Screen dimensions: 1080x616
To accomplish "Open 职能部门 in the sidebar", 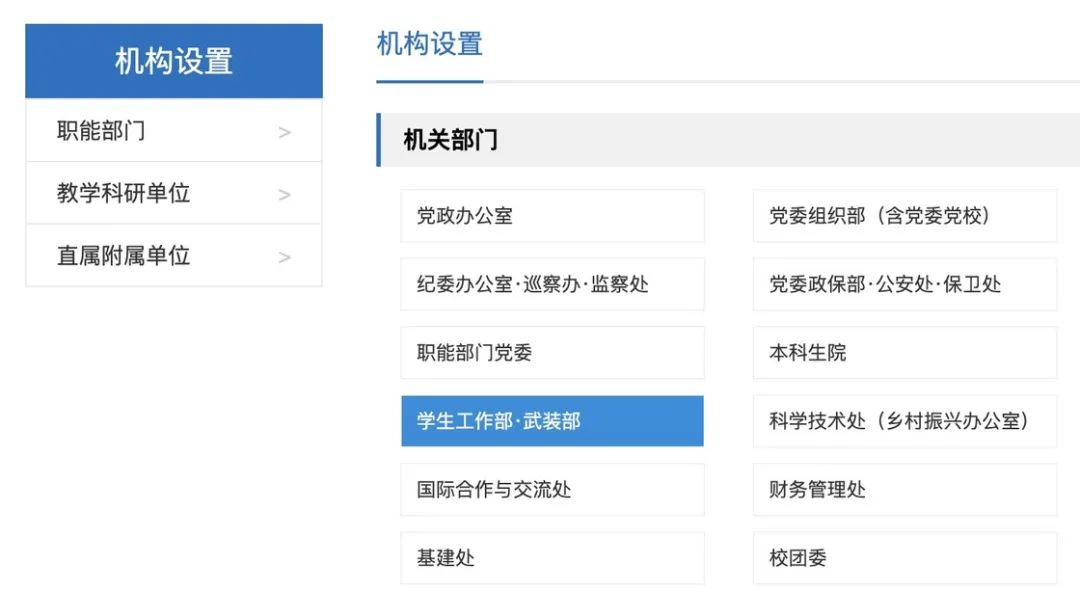I will point(101,131).
